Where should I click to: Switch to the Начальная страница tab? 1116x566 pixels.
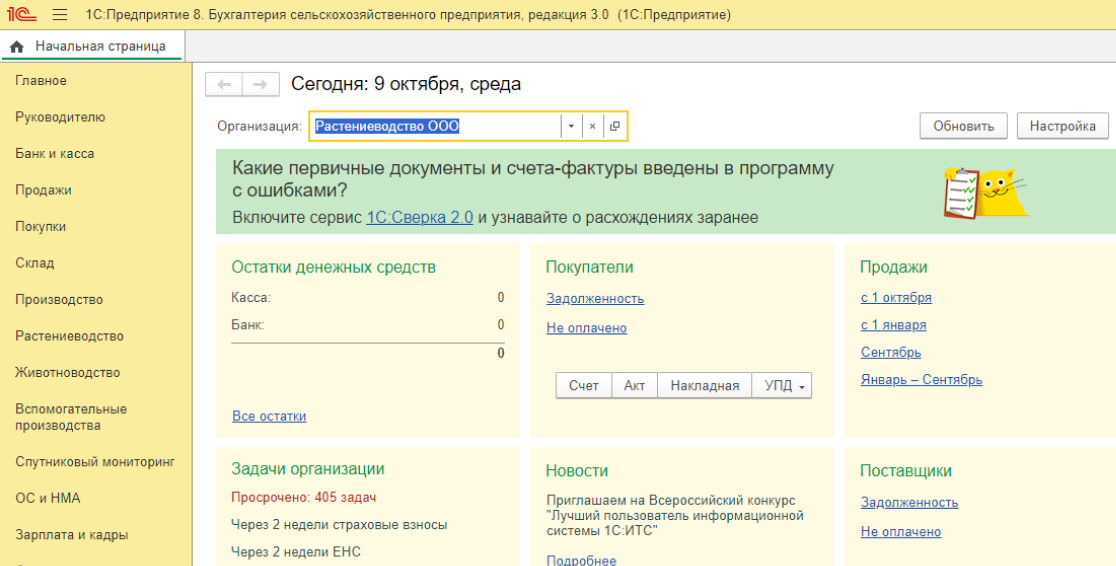pyautogui.click(x=91, y=46)
